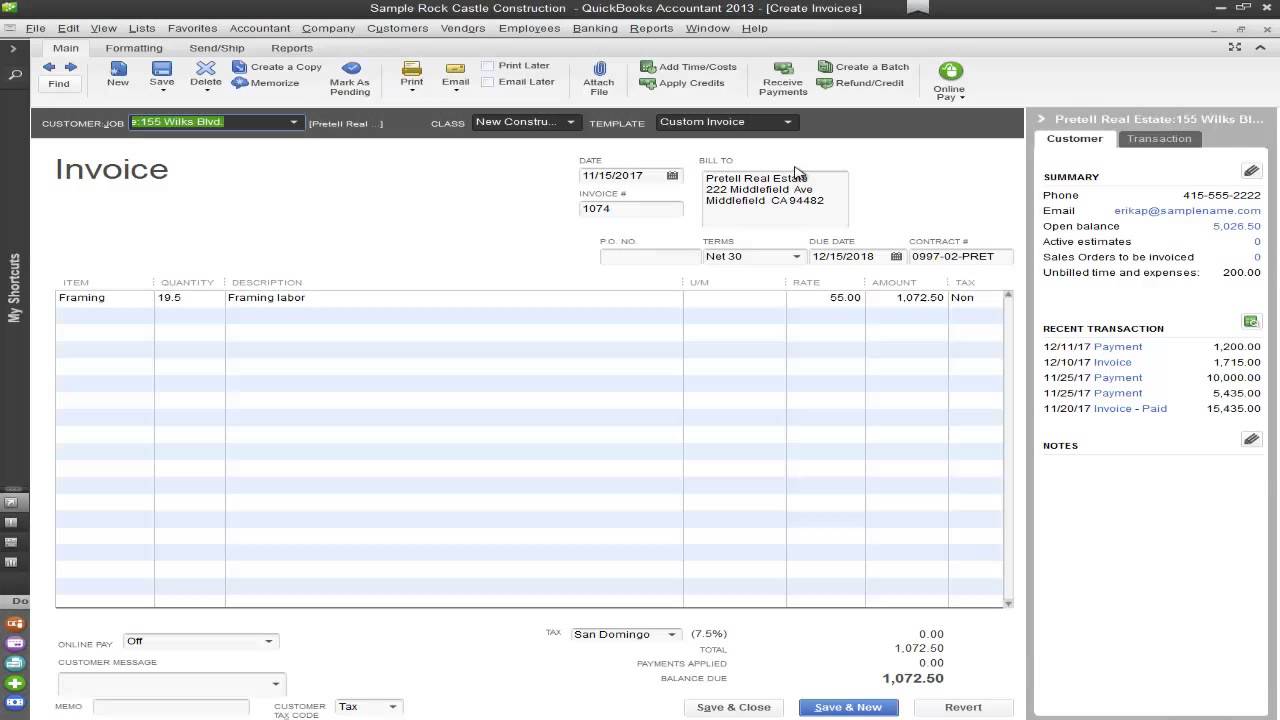Viewport: 1280px width, 720px height.
Task: Open Add Time/Costs
Action: click(x=688, y=67)
